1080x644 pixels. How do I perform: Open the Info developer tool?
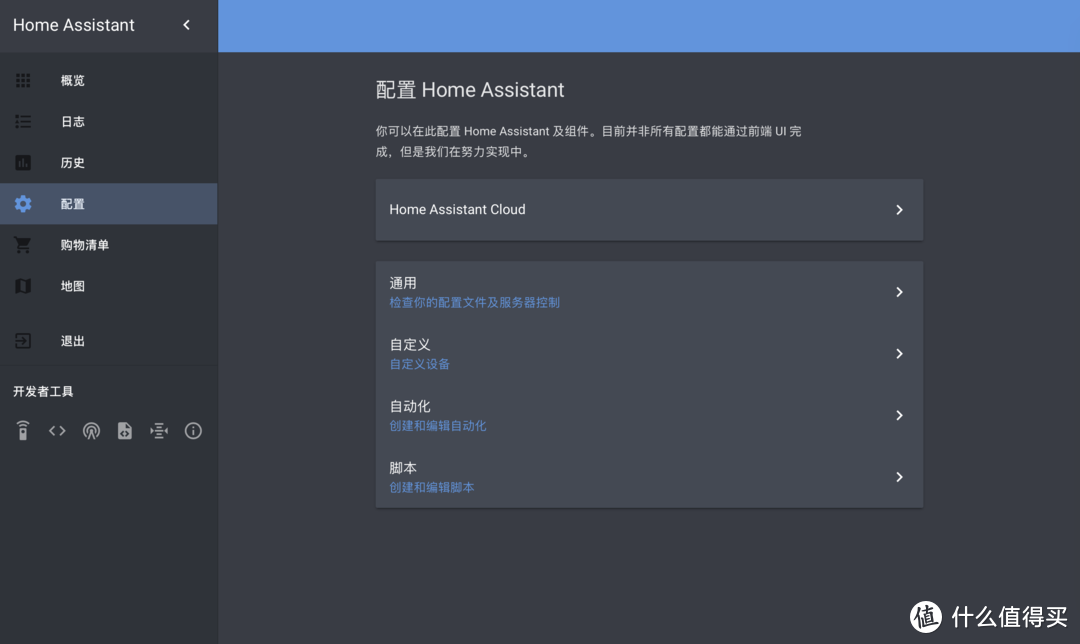pos(193,430)
